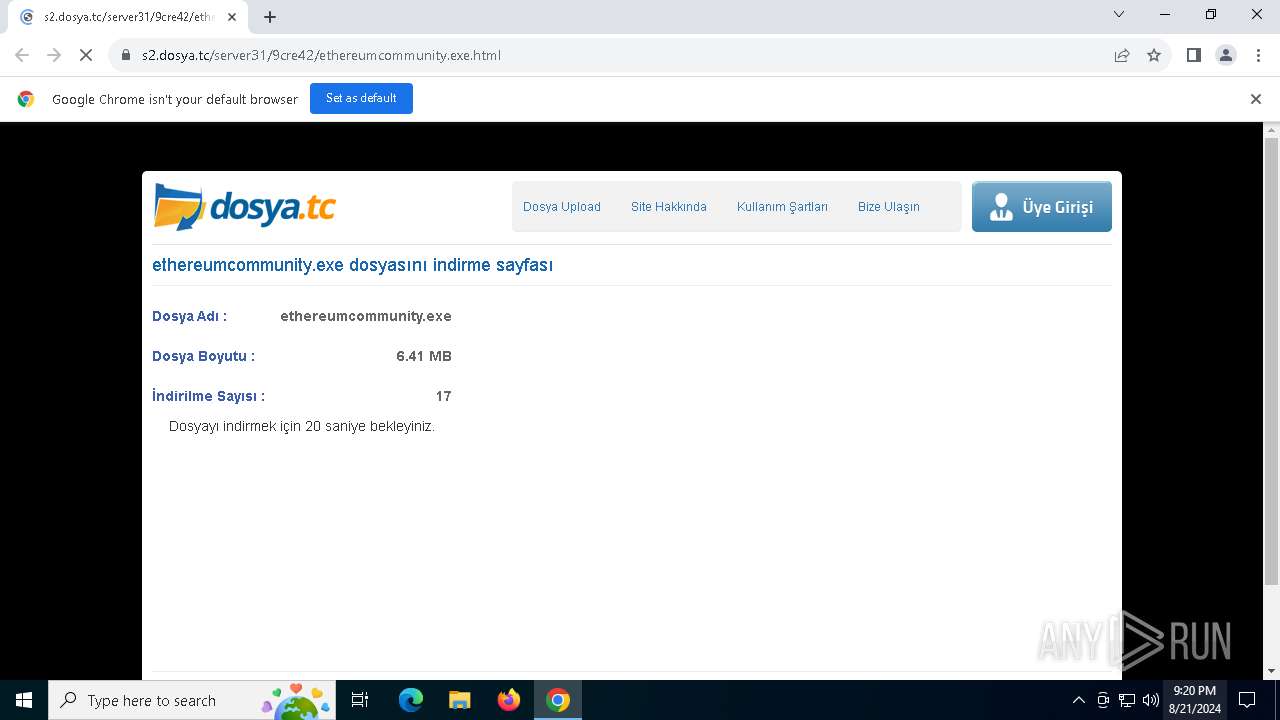Open Bize Ulaşın menu item

889,207
